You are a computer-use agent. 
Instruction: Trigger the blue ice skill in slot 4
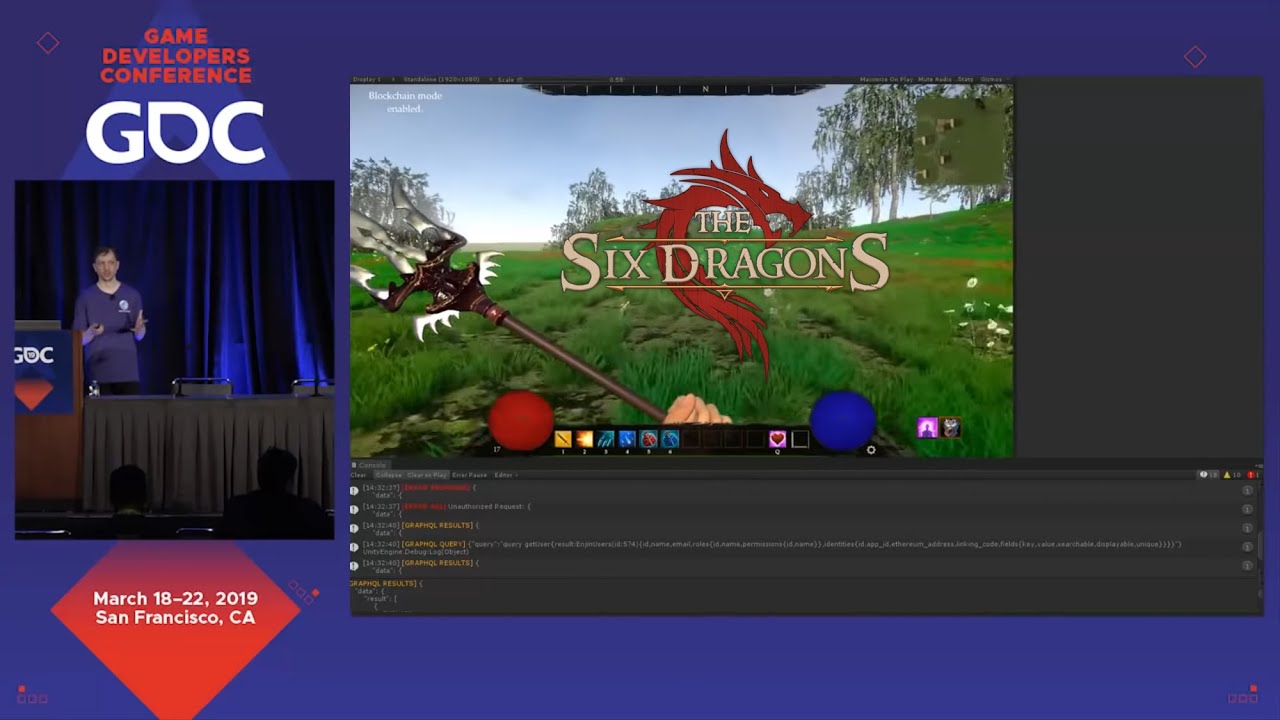627,439
